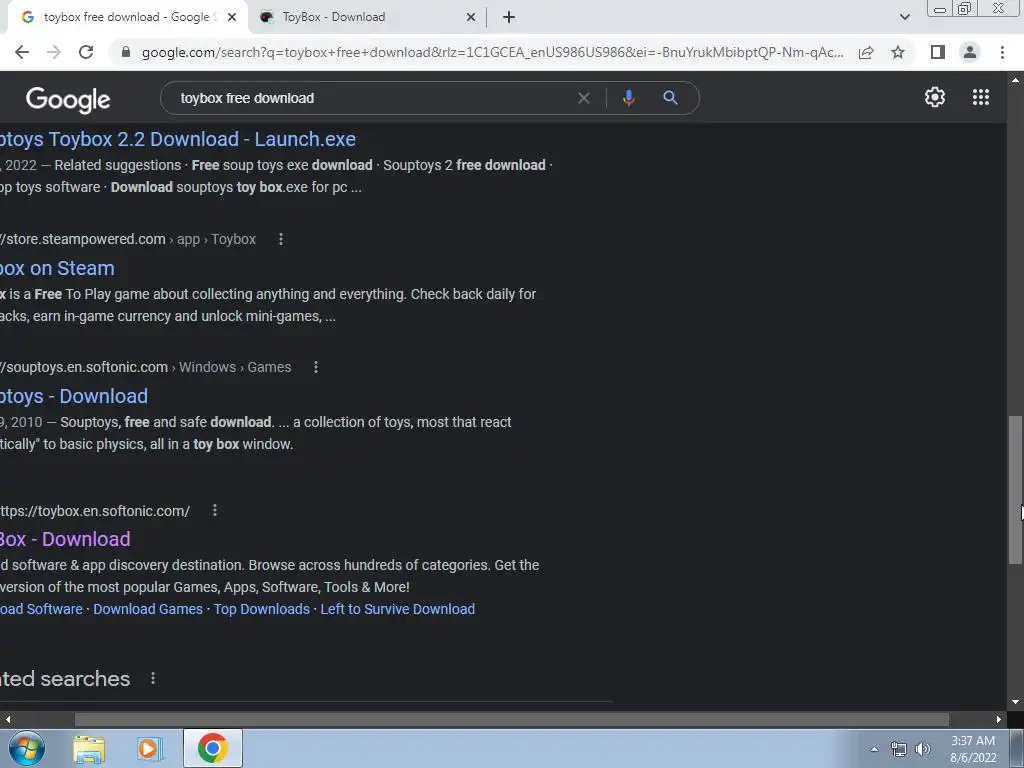
Task: Follow the Top Downloads sitelink
Action: click(x=262, y=609)
